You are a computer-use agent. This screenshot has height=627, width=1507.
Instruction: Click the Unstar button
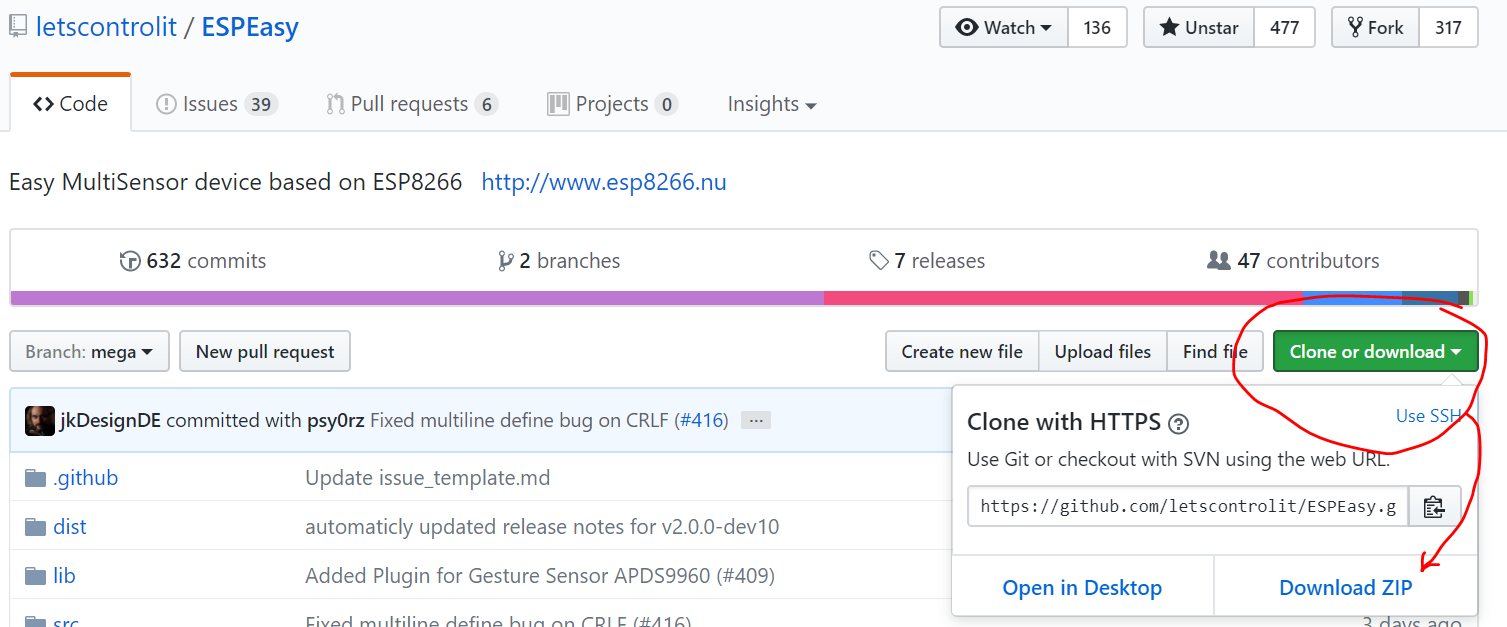pyautogui.click(x=1199, y=28)
